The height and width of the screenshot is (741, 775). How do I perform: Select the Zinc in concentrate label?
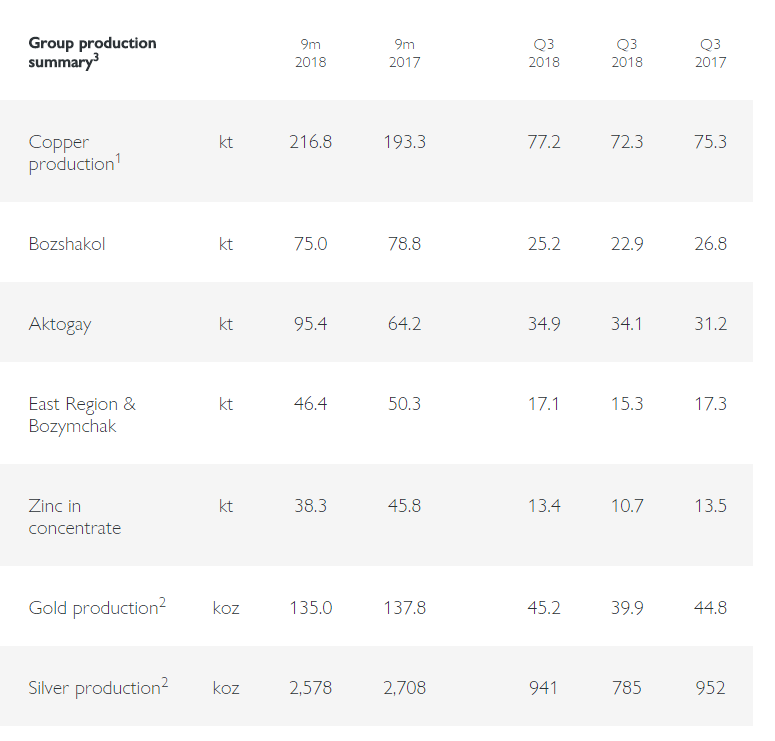74,517
